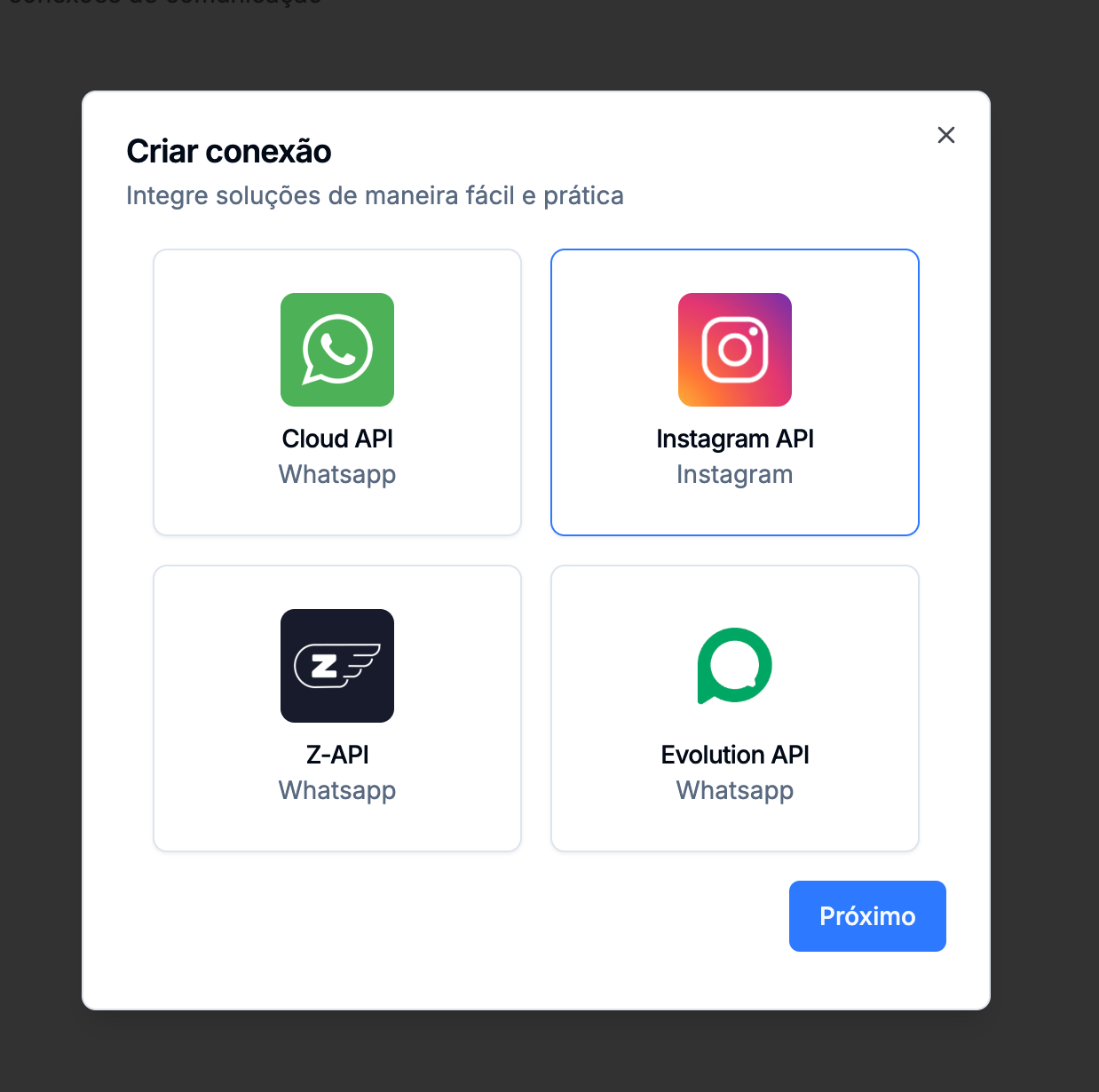Close the Criar conexão dialog
Viewport: 1099px width, 1092px height.
(946, 135)
